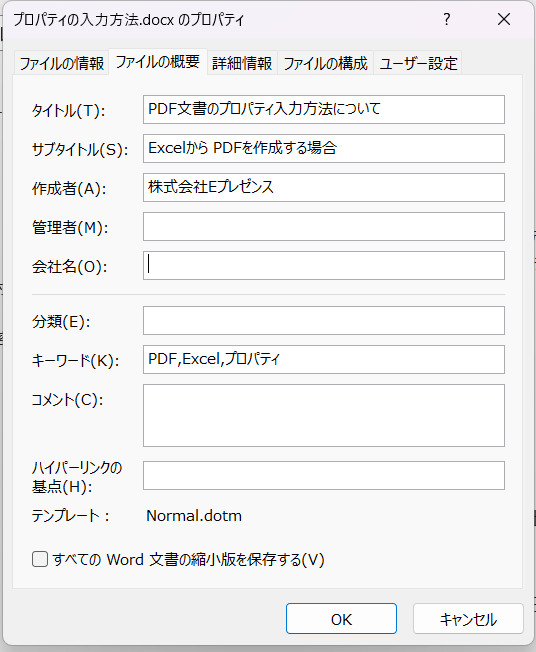Switch to the ファイルの情報 tab
The width and height of the screenshot is (536, 652).
tap(62, 63)
